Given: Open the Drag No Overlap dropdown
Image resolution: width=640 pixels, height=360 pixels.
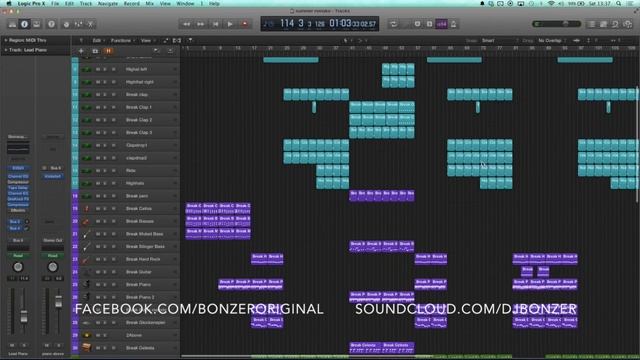Looking at the screenshot, I should [551, 40].
